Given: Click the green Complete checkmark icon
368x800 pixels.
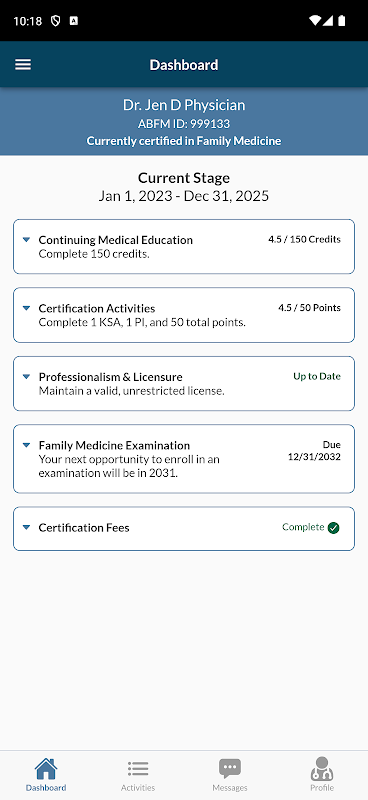Looking at the screenshot, I should [333, 528].
